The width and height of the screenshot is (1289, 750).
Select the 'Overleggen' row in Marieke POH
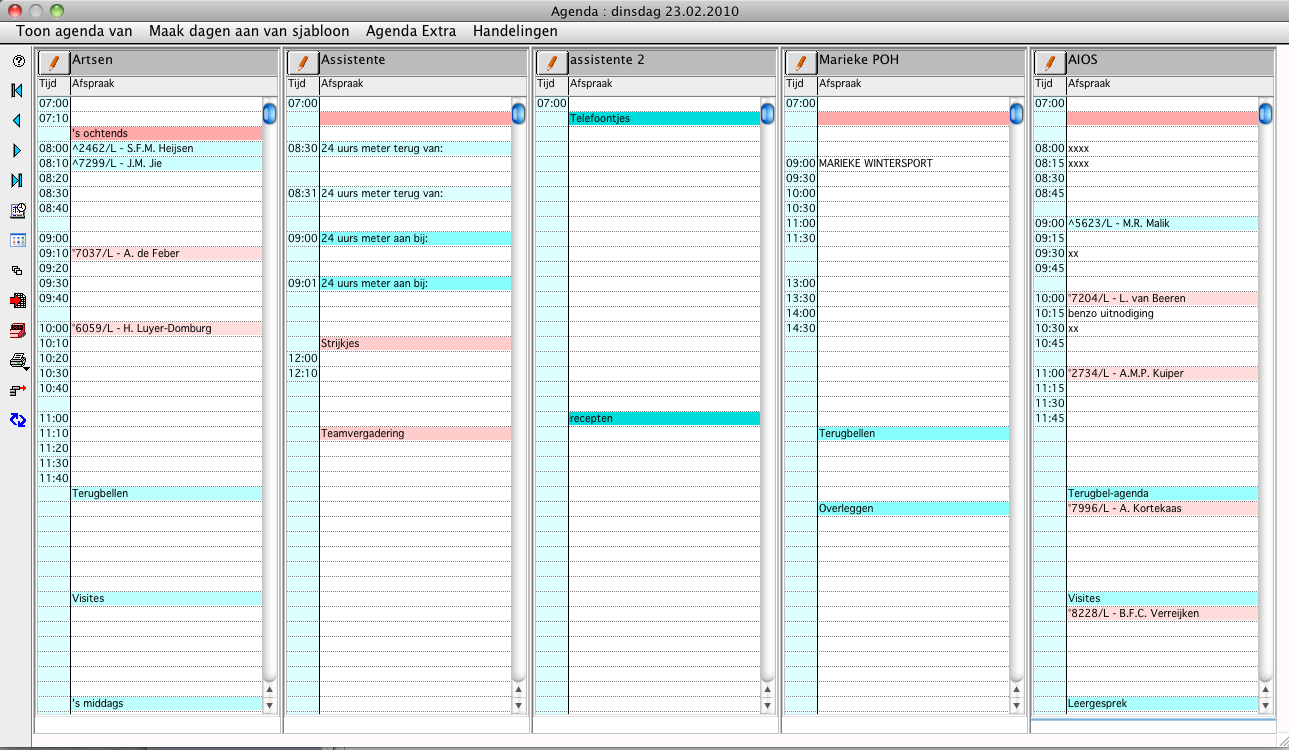(913, 508)
